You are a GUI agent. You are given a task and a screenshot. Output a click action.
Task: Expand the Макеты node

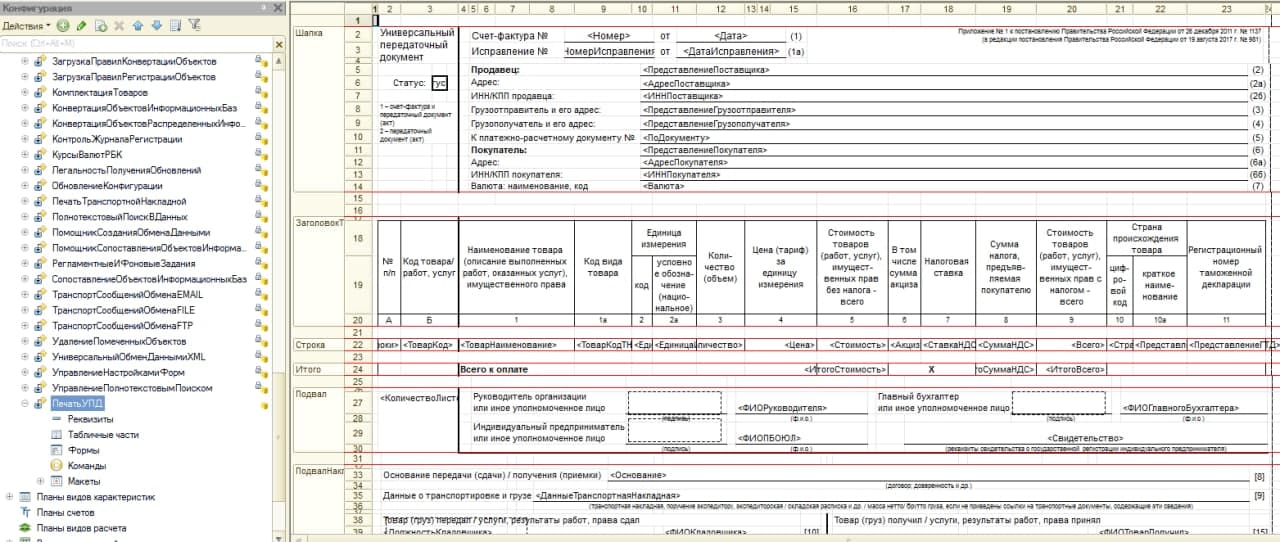click(41, 481)
